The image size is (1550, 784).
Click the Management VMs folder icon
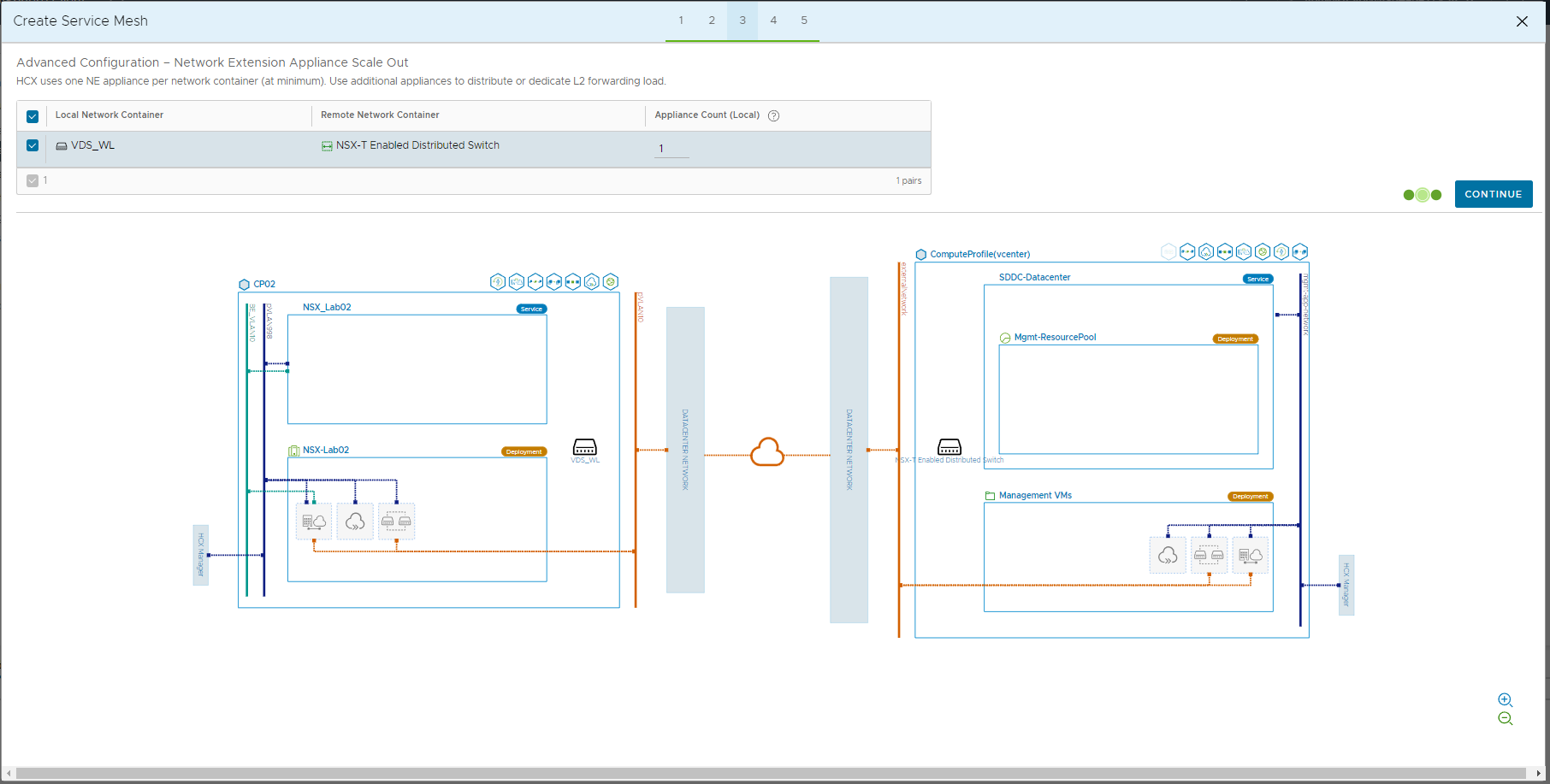(991, 496)
